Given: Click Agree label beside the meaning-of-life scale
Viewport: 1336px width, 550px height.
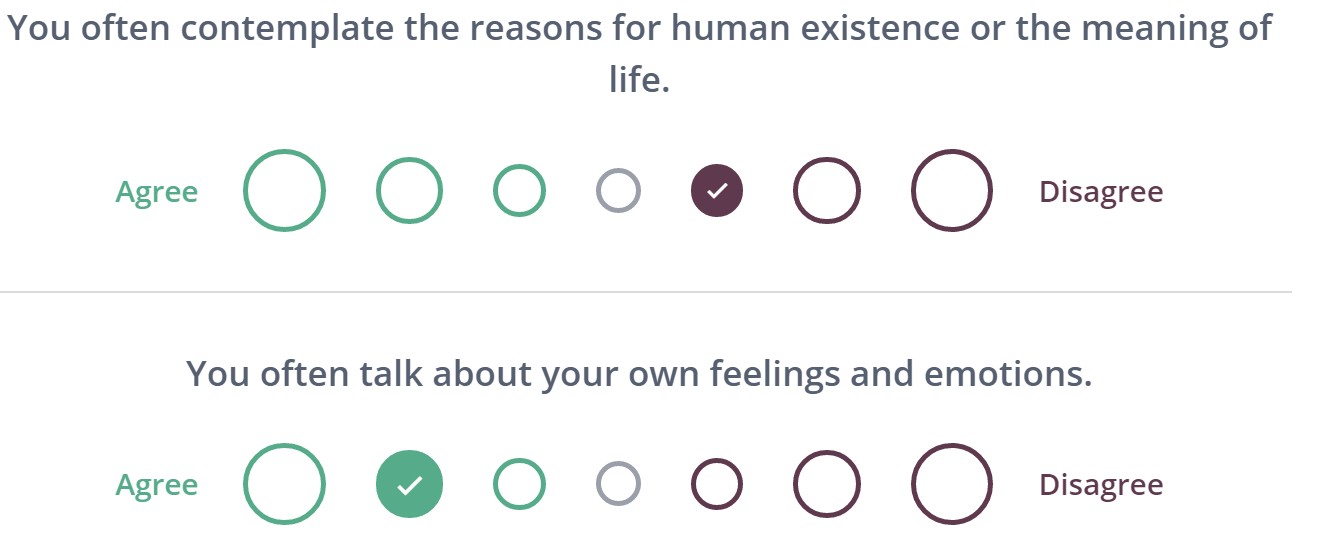Looking at the screenshot, I should click(x=157, y=191).
